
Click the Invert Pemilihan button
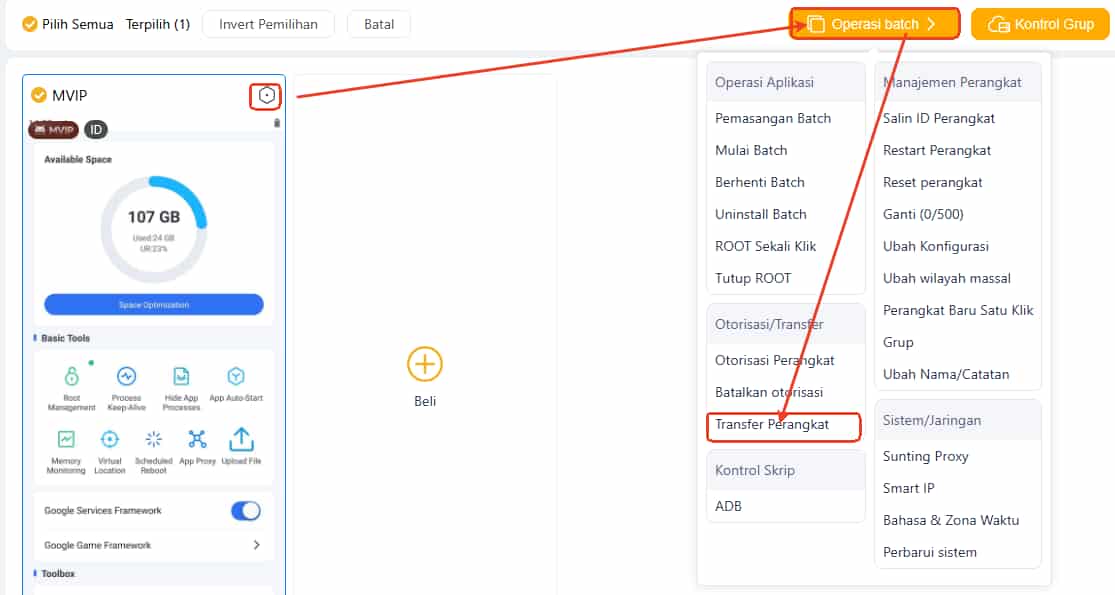267,24
